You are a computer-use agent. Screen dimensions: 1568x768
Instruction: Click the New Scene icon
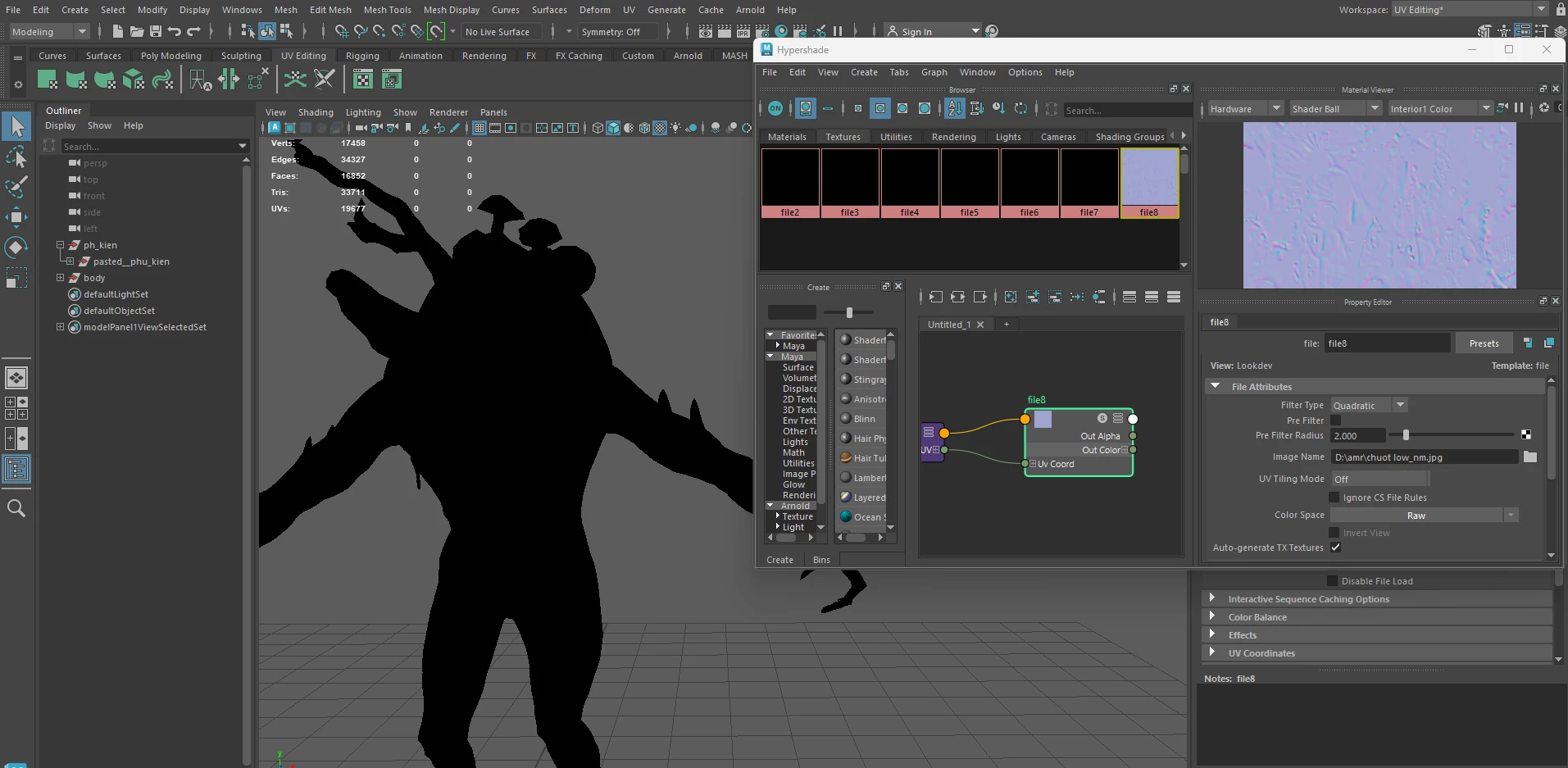(x=117, y=31)
